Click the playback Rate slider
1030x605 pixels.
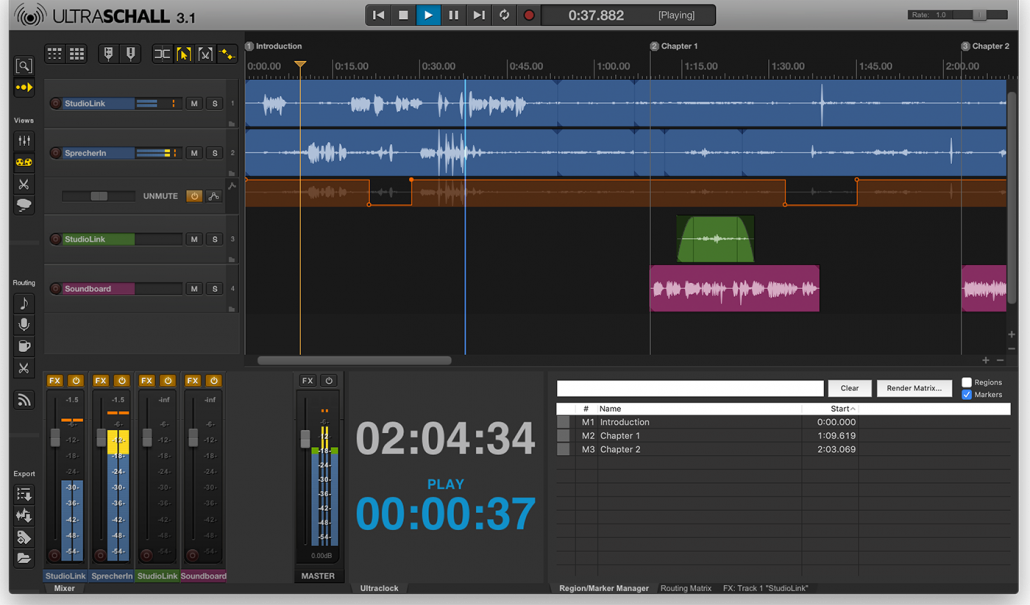(978, 15)
